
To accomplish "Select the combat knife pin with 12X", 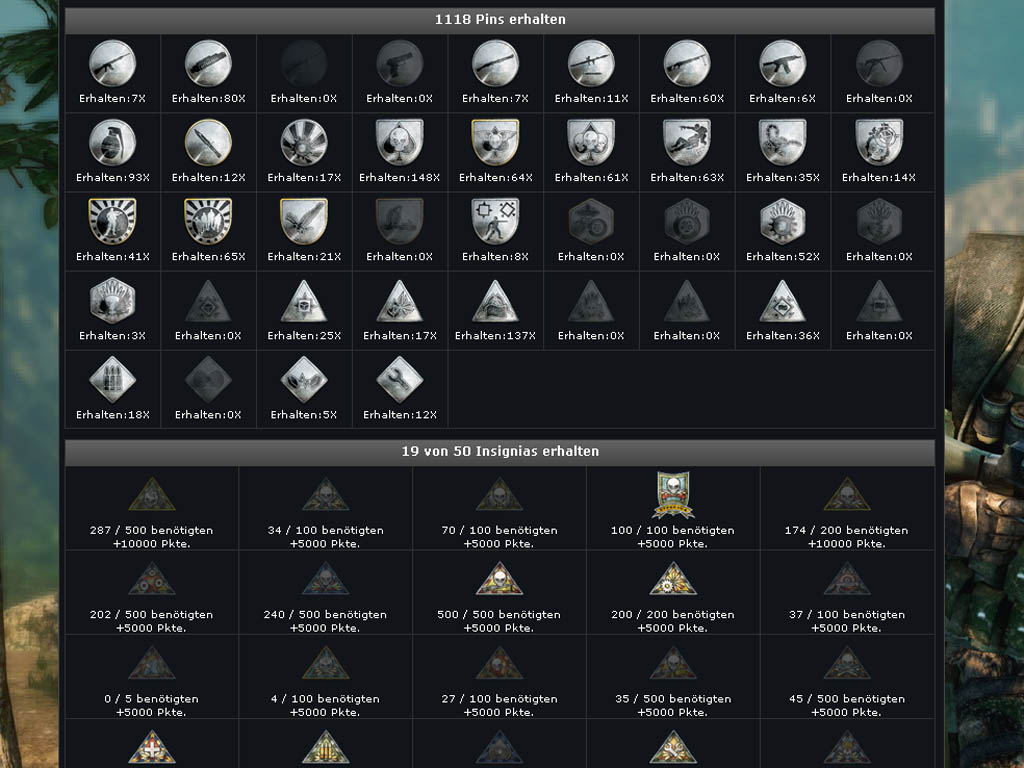I will pyautogui.click(x=208, y=142).
